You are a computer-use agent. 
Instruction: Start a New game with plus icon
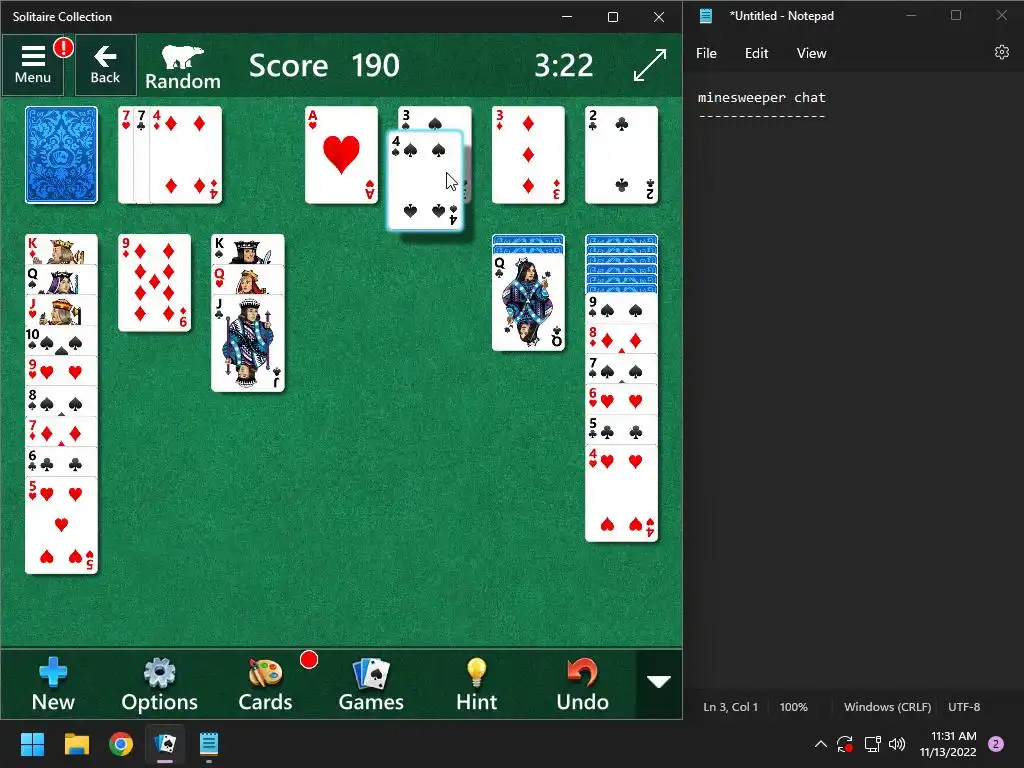click(x=53, y=684)
